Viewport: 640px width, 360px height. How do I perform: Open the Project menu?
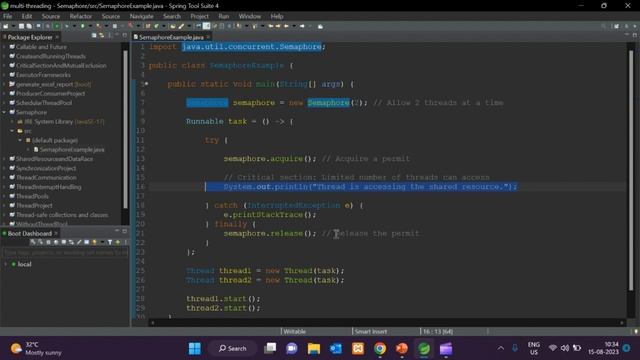tap(199, 16)
